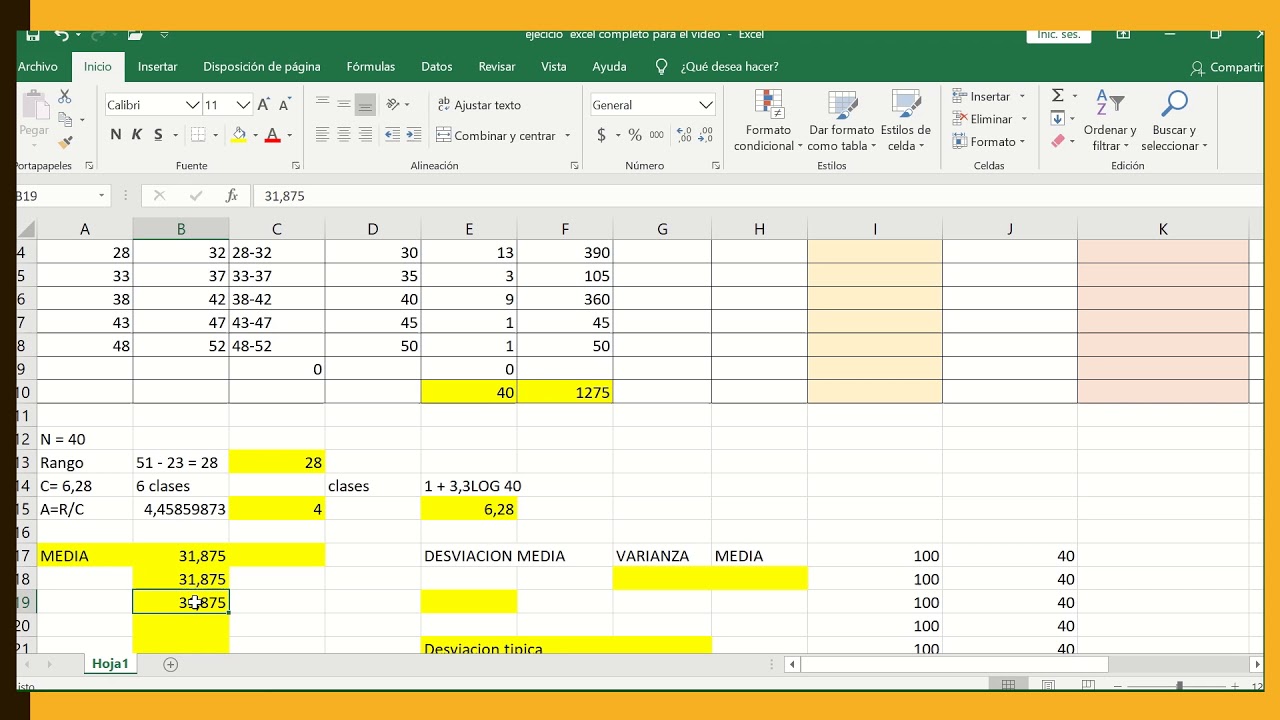This screenshot has width=1280, height=720.
Task: Switch to Disposición de página tab
Action: click(262, 67)
